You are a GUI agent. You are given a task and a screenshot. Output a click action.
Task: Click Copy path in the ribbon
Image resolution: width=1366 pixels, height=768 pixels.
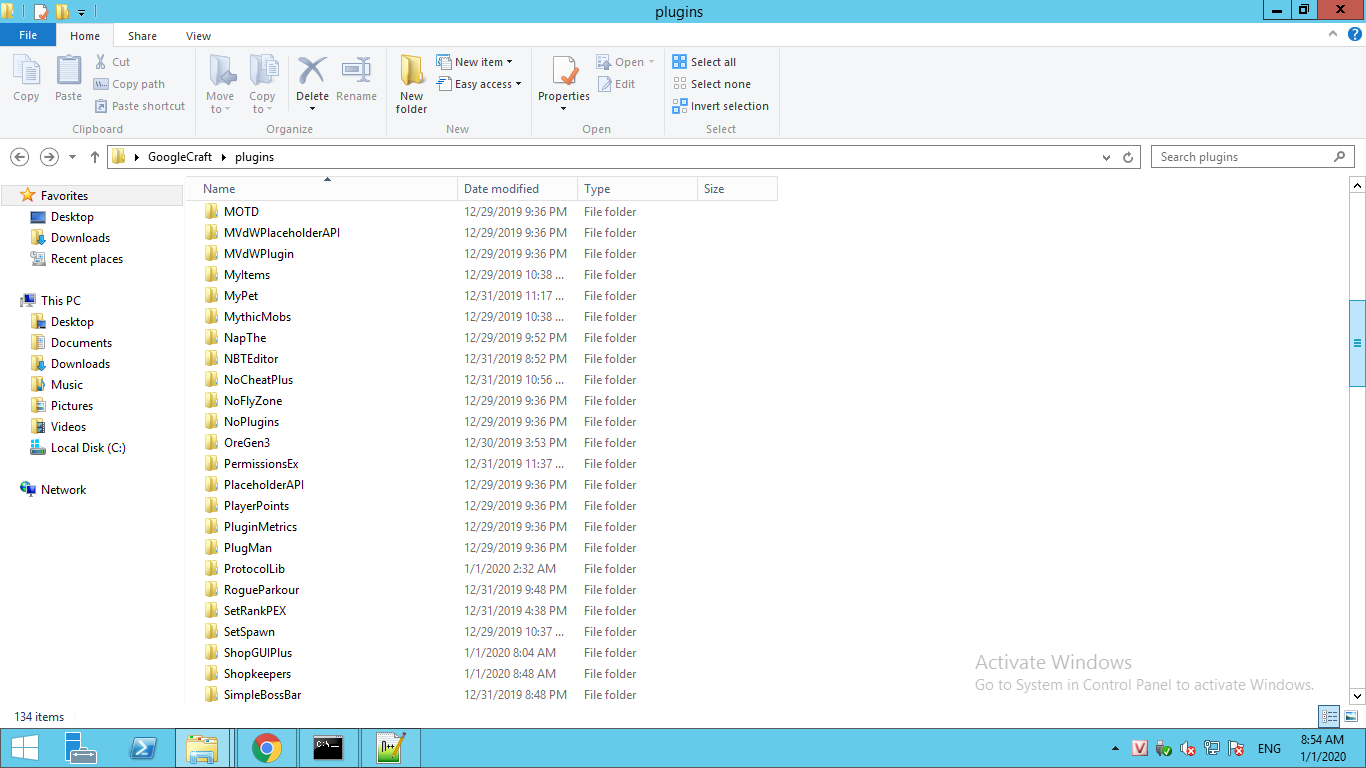coord(129,84)
